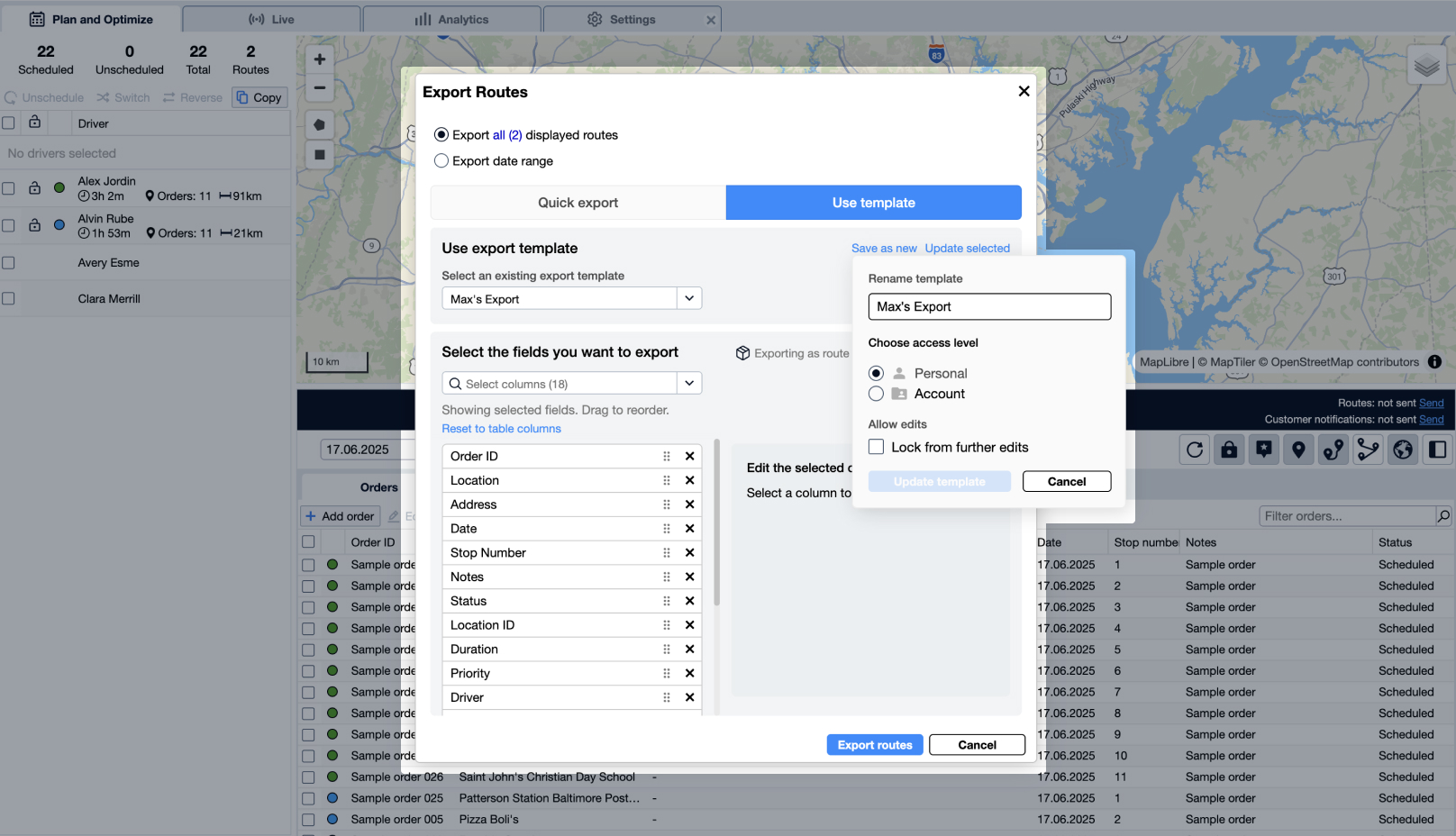Viewport: 1456px width, 836px height.
Task: Select the Export date range option
Action: (441, 161)
